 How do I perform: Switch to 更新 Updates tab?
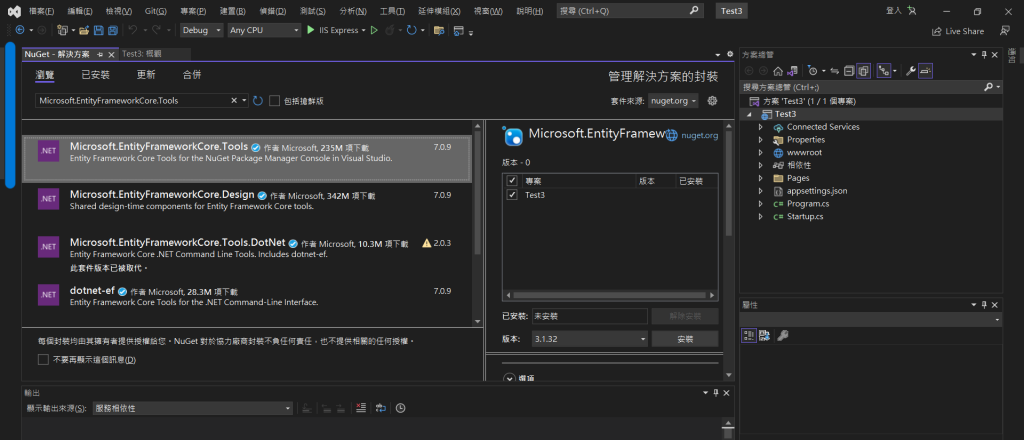point(146,74)
